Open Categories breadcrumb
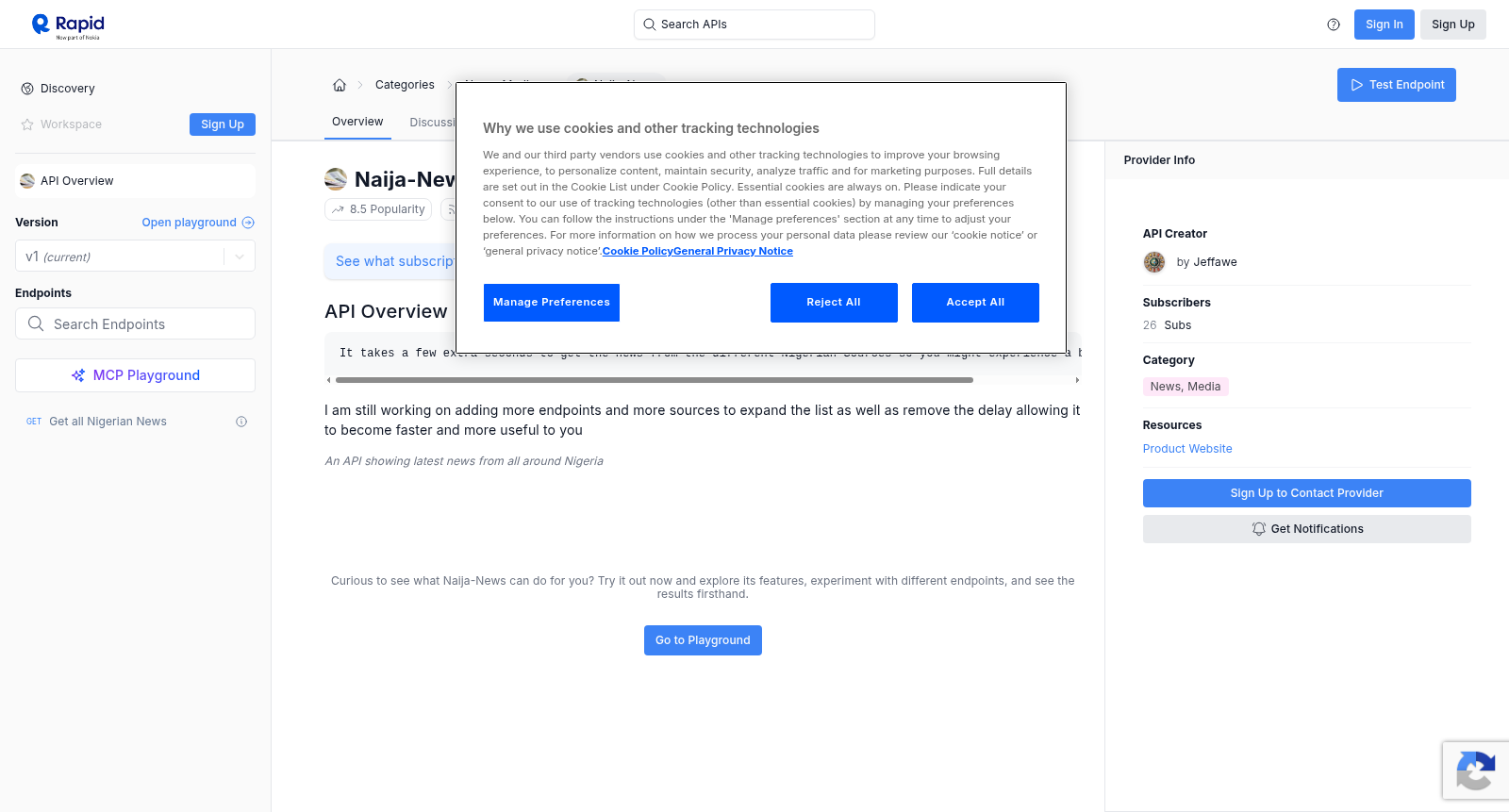Viewport: 1509px width, 812px height. pyautogui.click(x=405, y=85)
